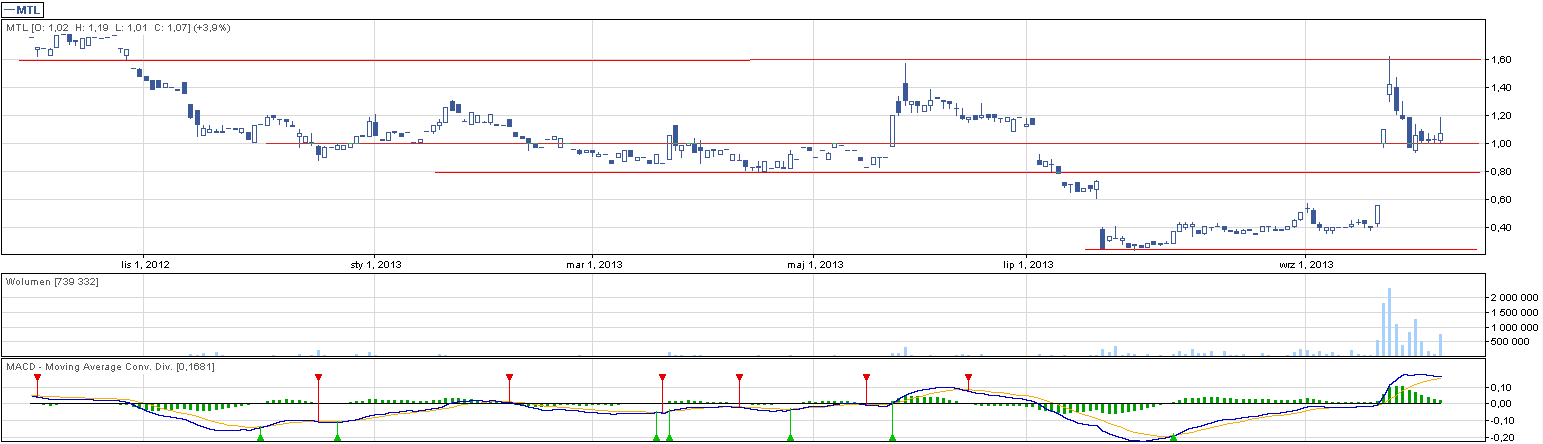1543x444 pixels.
Task: Click the 0,80 price axis label
Action: pyautogui.click(x=1501, y=172)
